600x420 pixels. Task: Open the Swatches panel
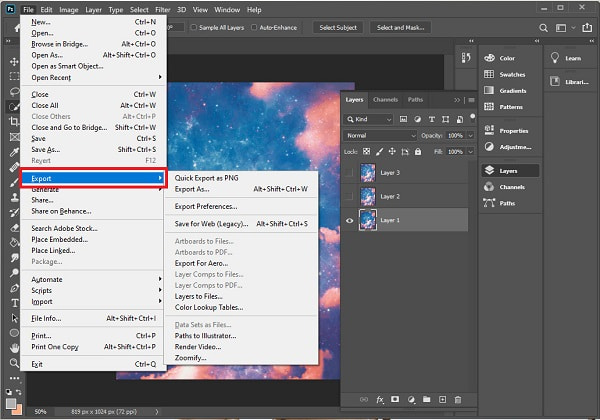[x=510, y=74]
